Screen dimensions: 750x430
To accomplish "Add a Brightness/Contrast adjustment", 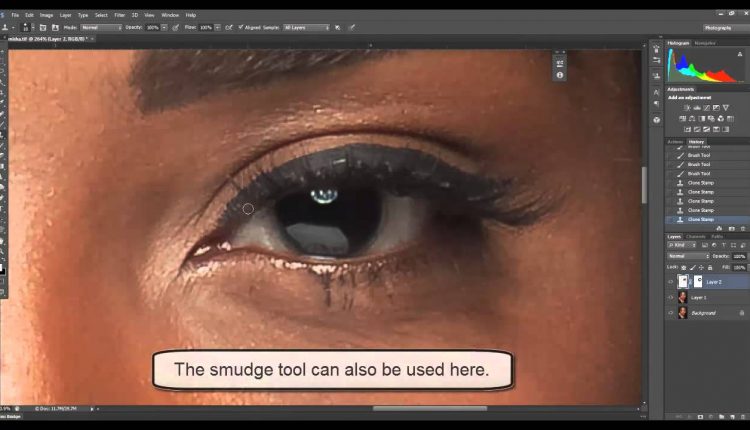I will click(687, 108).
